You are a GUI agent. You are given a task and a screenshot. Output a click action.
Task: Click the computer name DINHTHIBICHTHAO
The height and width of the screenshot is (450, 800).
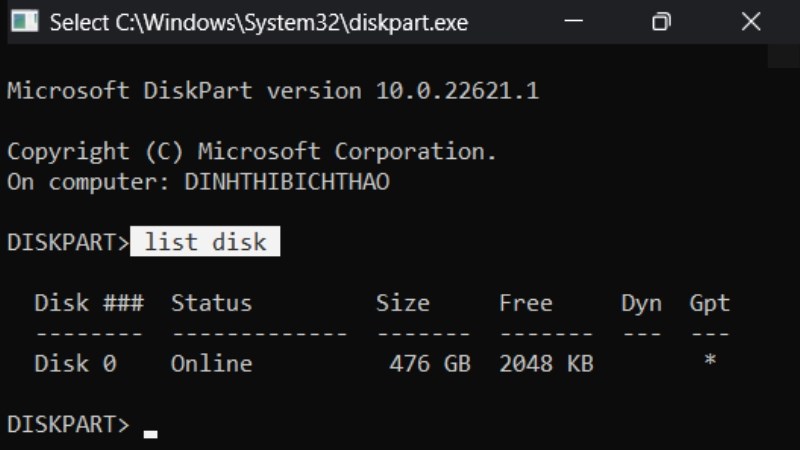287,182
